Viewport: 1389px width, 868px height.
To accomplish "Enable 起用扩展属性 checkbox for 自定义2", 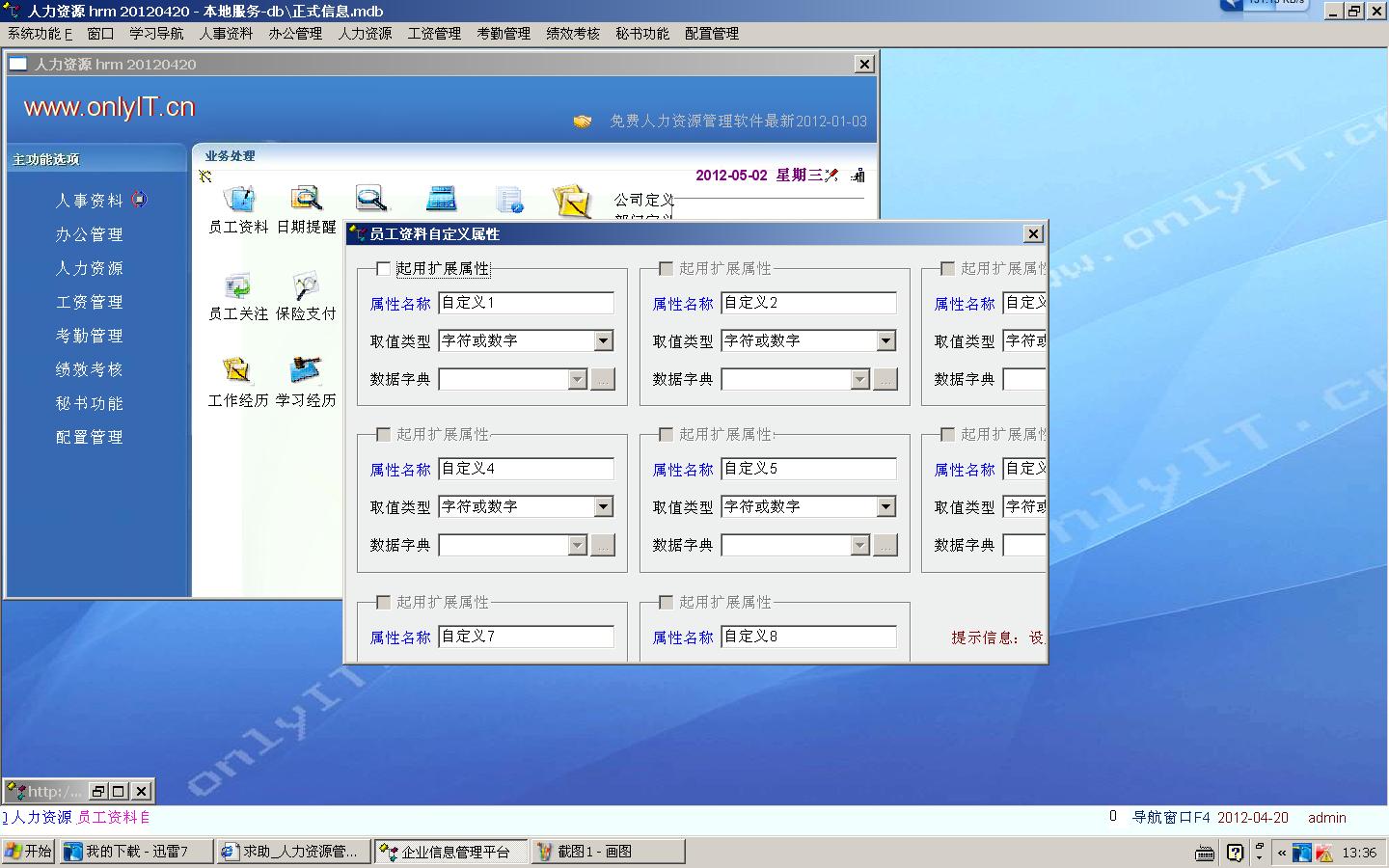I will (666, 269).
